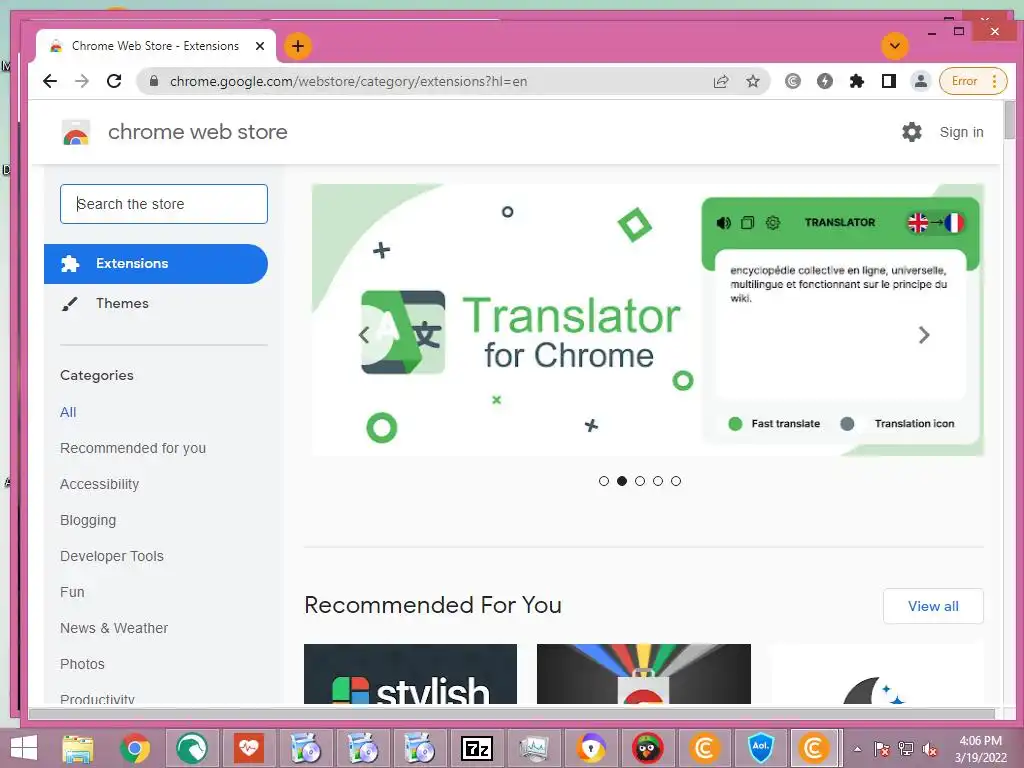
Task: Open the red heart monitor taskbar app
Action: click(x=249, y=748)
